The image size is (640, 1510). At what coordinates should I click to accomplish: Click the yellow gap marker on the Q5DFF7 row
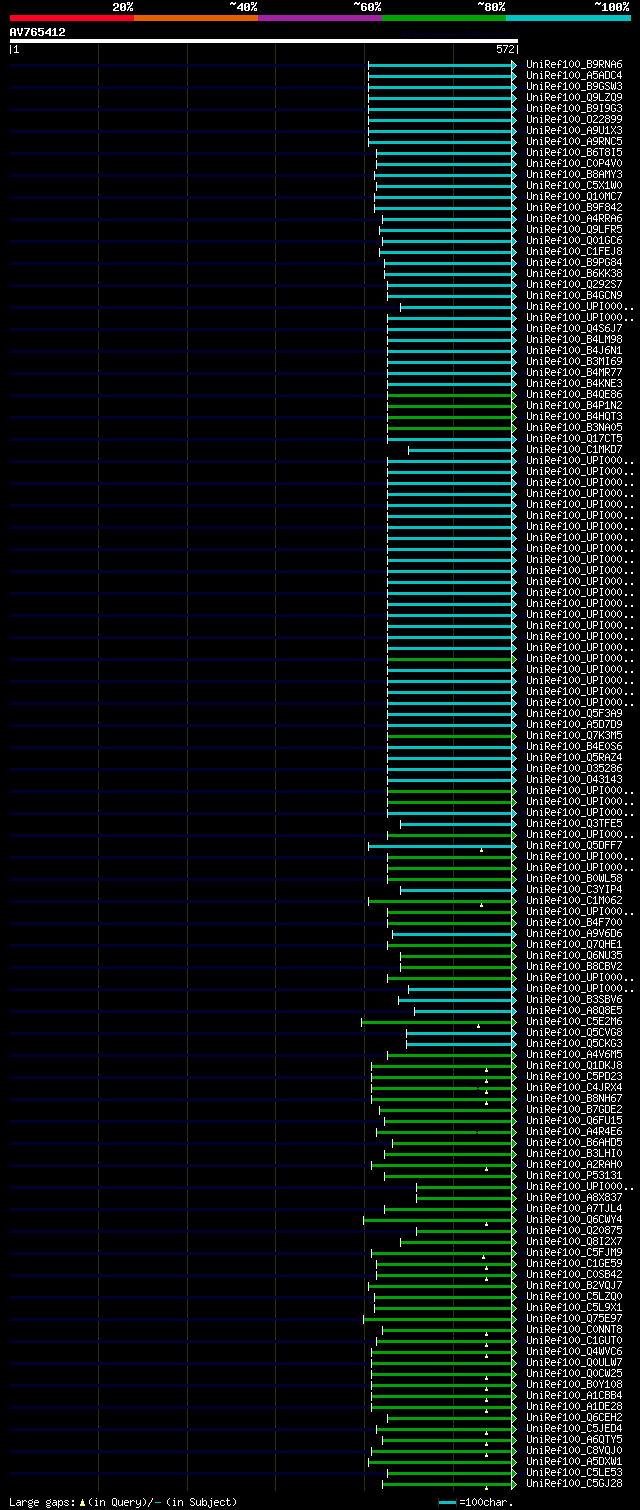(481, 850)
